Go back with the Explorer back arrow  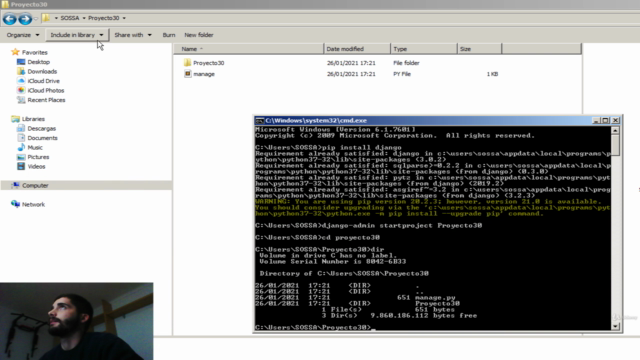point(9,19)
